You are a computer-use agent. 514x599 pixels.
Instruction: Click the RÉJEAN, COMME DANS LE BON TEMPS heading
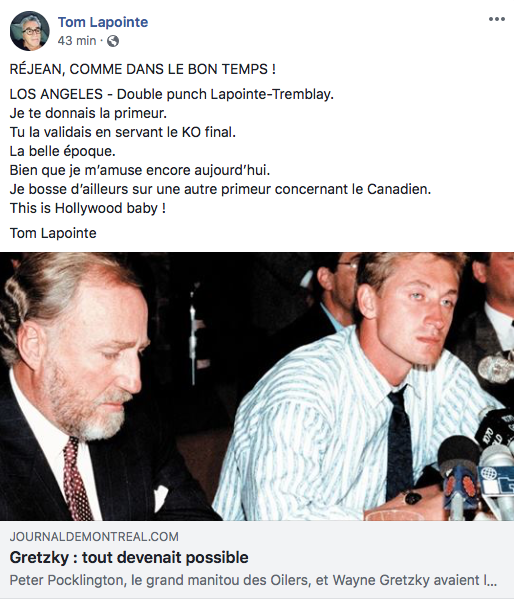pos(143,69)
